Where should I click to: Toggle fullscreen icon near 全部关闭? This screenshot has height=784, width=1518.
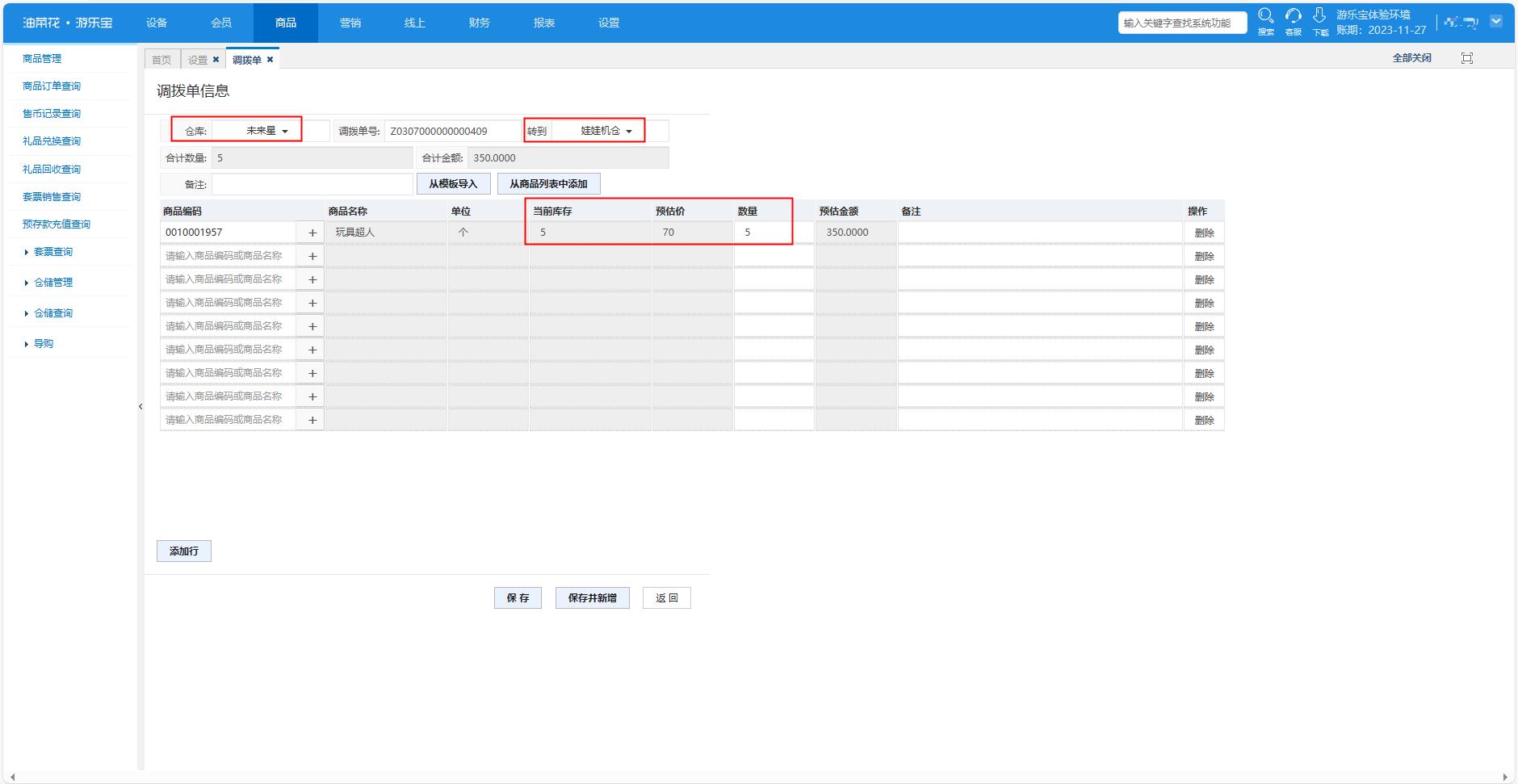click(x=1467, y=58)
